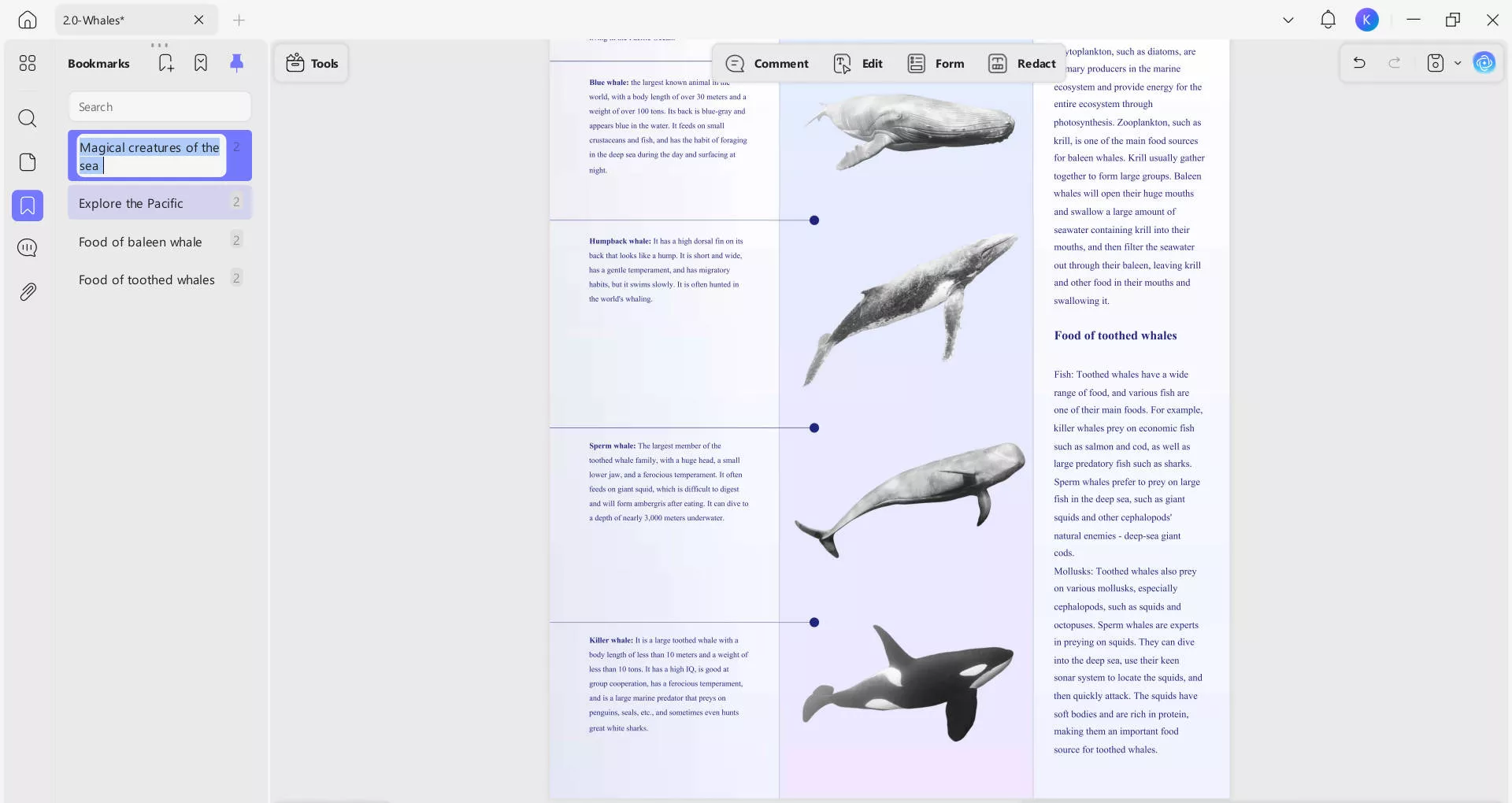Expand the title bar chevron menu
Screen dimensions: 1512x803
pos(1288,20)
